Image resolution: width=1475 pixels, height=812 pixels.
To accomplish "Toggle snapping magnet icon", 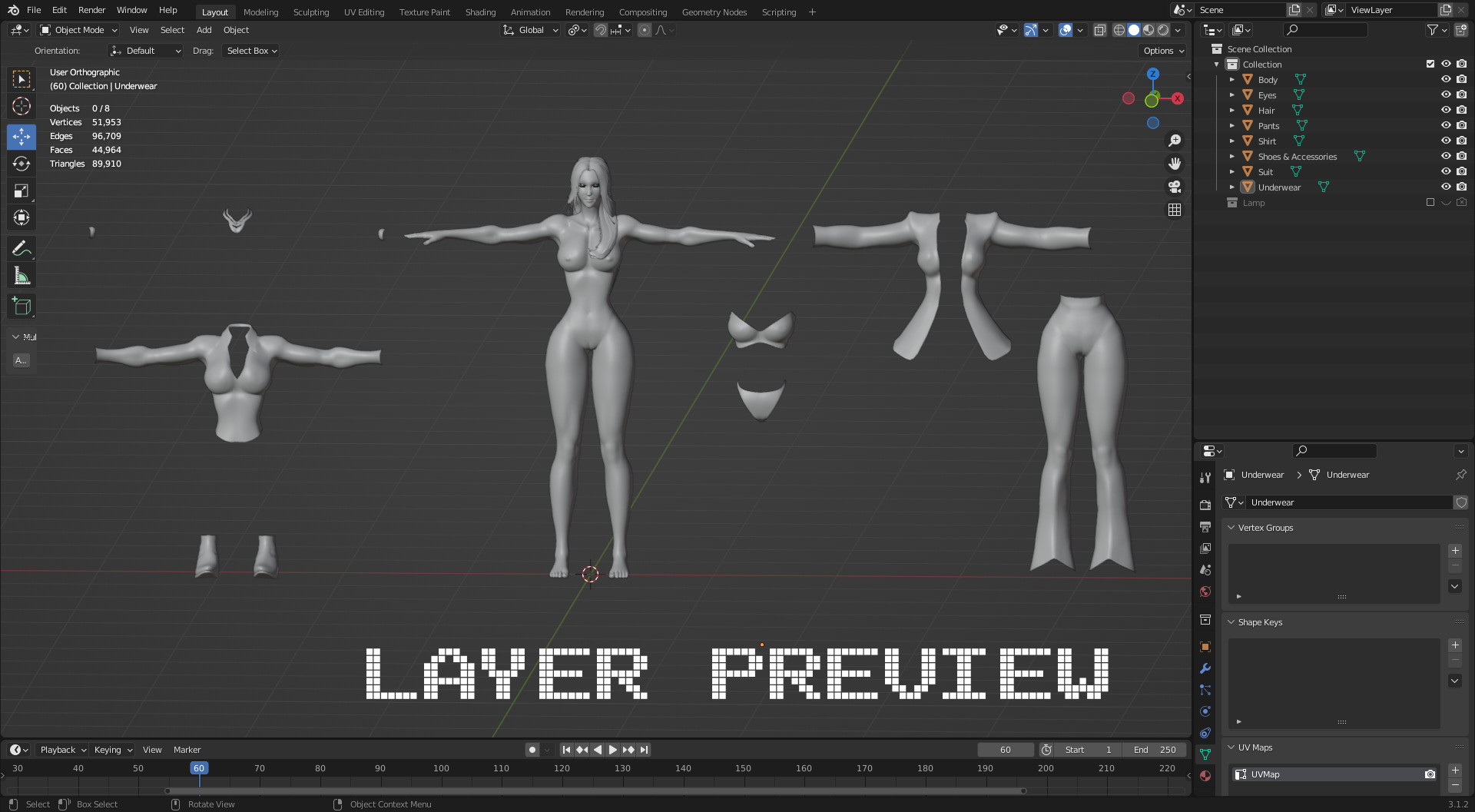I will [601, 30].
